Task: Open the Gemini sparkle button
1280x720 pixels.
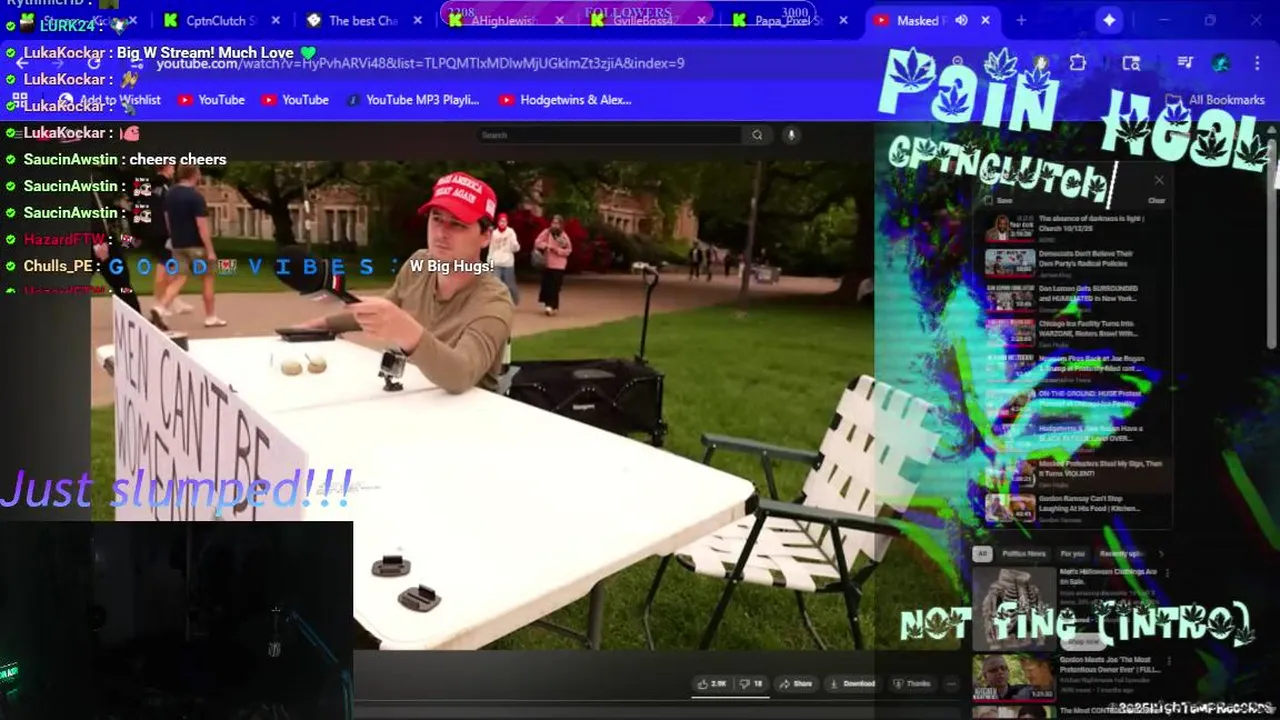Action: [x=1109, y=20]
